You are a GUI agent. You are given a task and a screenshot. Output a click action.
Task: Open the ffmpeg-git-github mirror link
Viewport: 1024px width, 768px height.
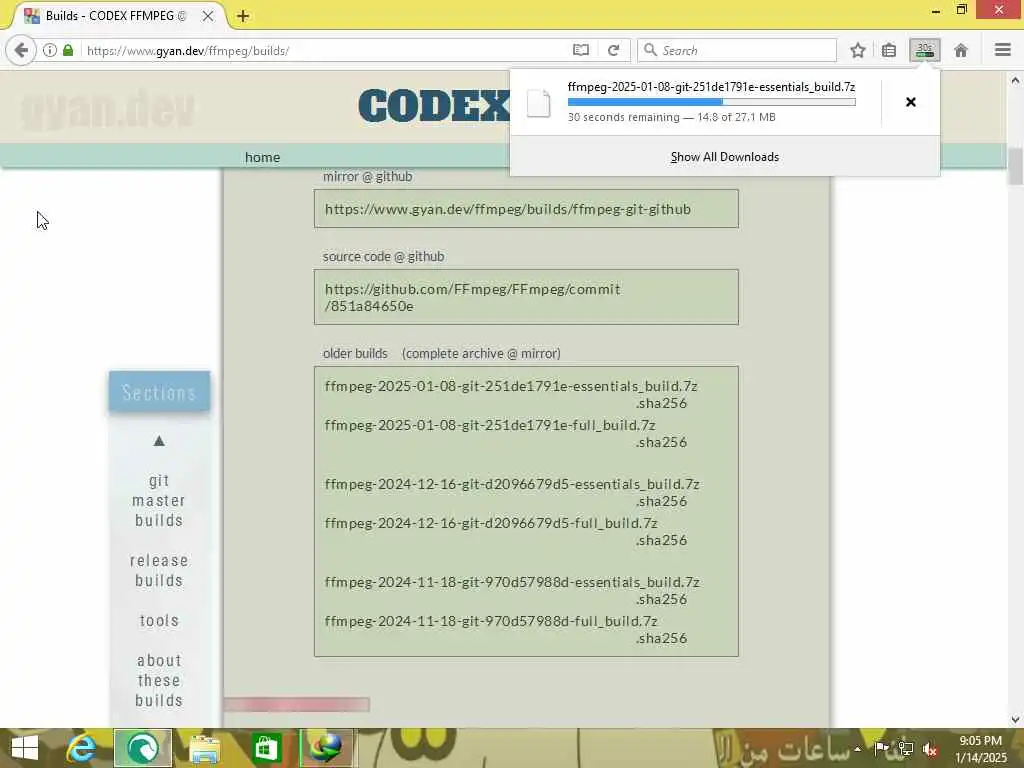click(507, 209)
